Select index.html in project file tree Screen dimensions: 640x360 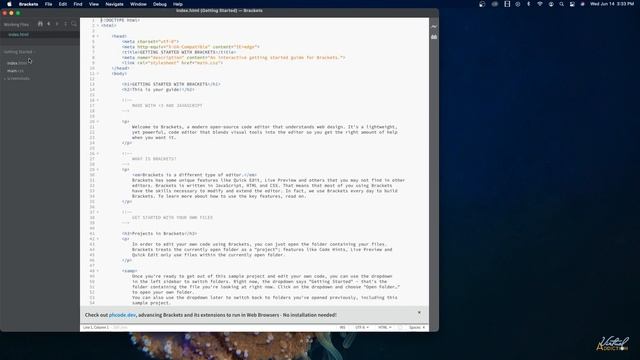17,63
